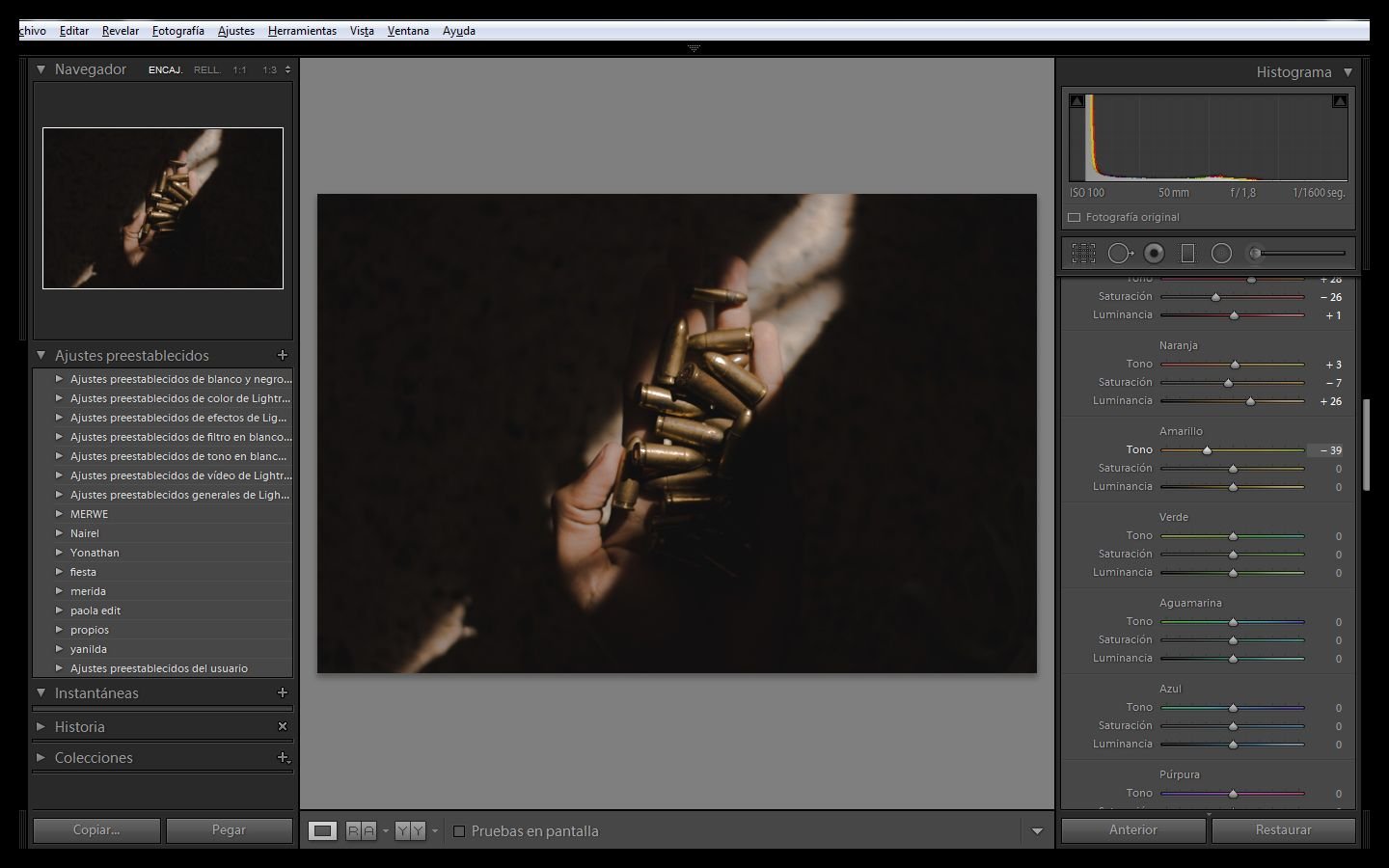
Task: Expand the yanilda preset folder
Action: (x=59, y=649)
